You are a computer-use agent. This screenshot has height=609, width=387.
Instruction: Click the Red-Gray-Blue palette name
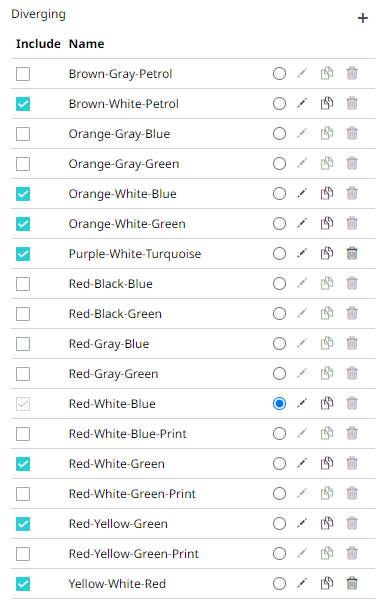pyautogui.click(x=109, y=344)
